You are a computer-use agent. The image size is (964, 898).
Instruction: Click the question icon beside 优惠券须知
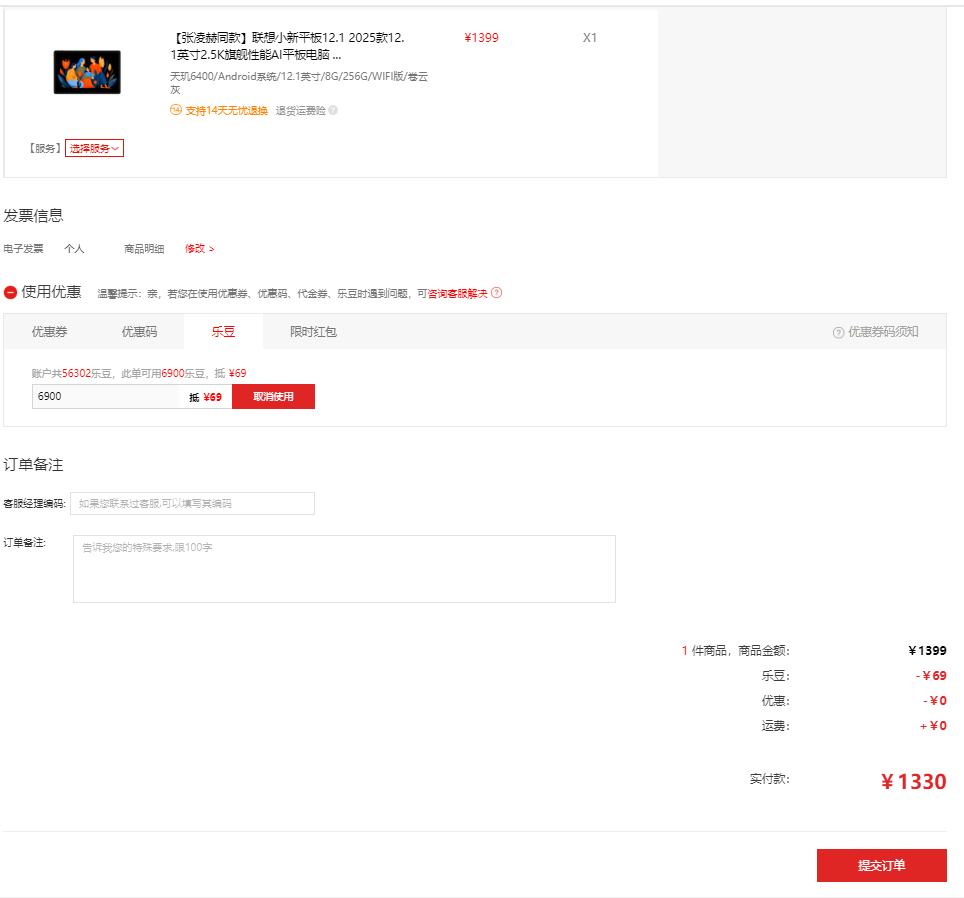pos(838,332)
